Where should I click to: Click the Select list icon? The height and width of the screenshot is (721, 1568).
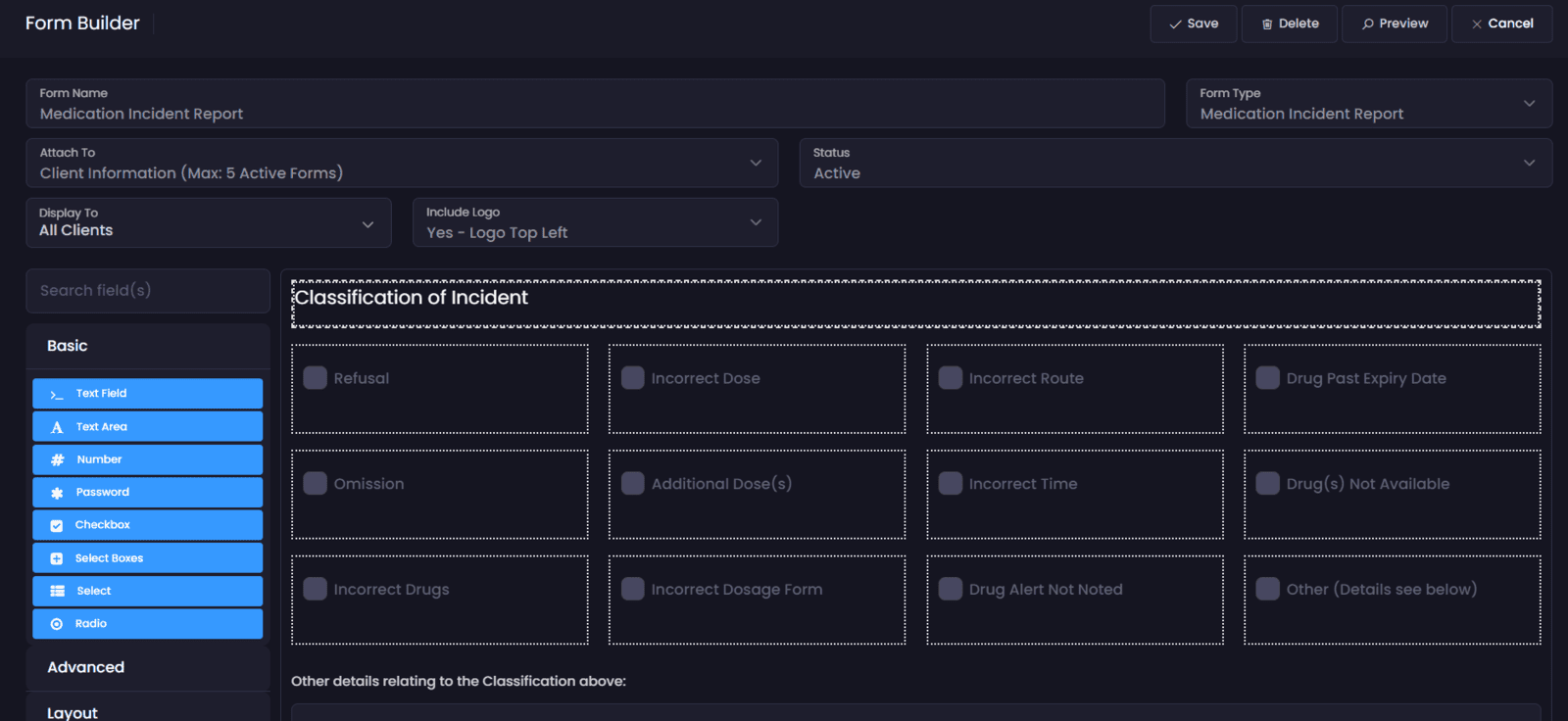pyautogui.click(x=57, y=591)
